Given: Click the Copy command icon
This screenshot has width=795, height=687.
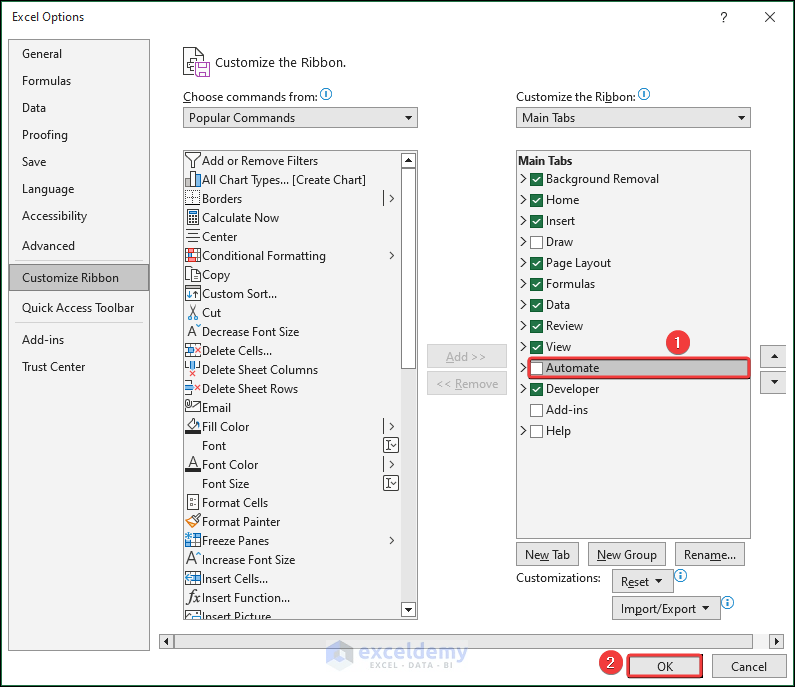Looking at the screenshot, I should point(193,274).
